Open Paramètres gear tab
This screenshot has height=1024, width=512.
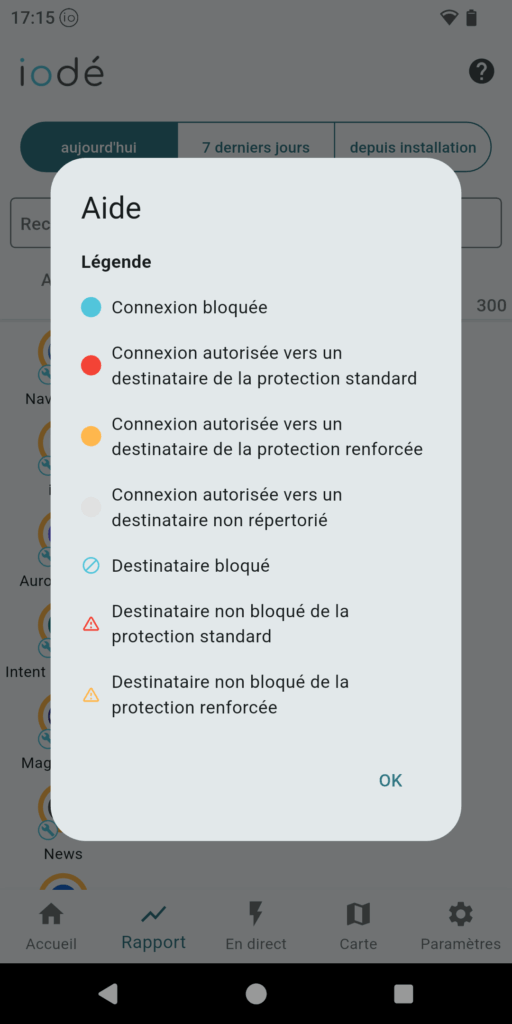(x=460, y=926)
